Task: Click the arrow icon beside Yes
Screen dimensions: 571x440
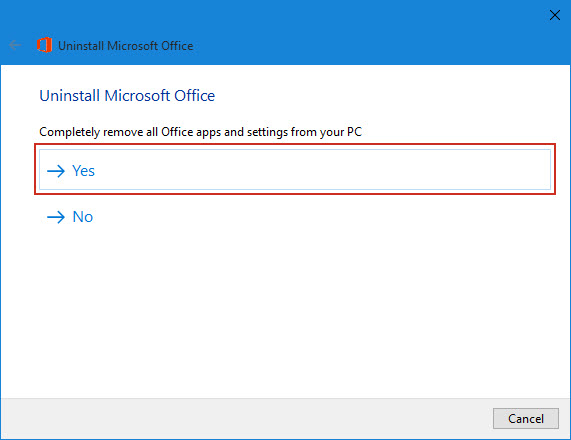Action: point(56,171)
